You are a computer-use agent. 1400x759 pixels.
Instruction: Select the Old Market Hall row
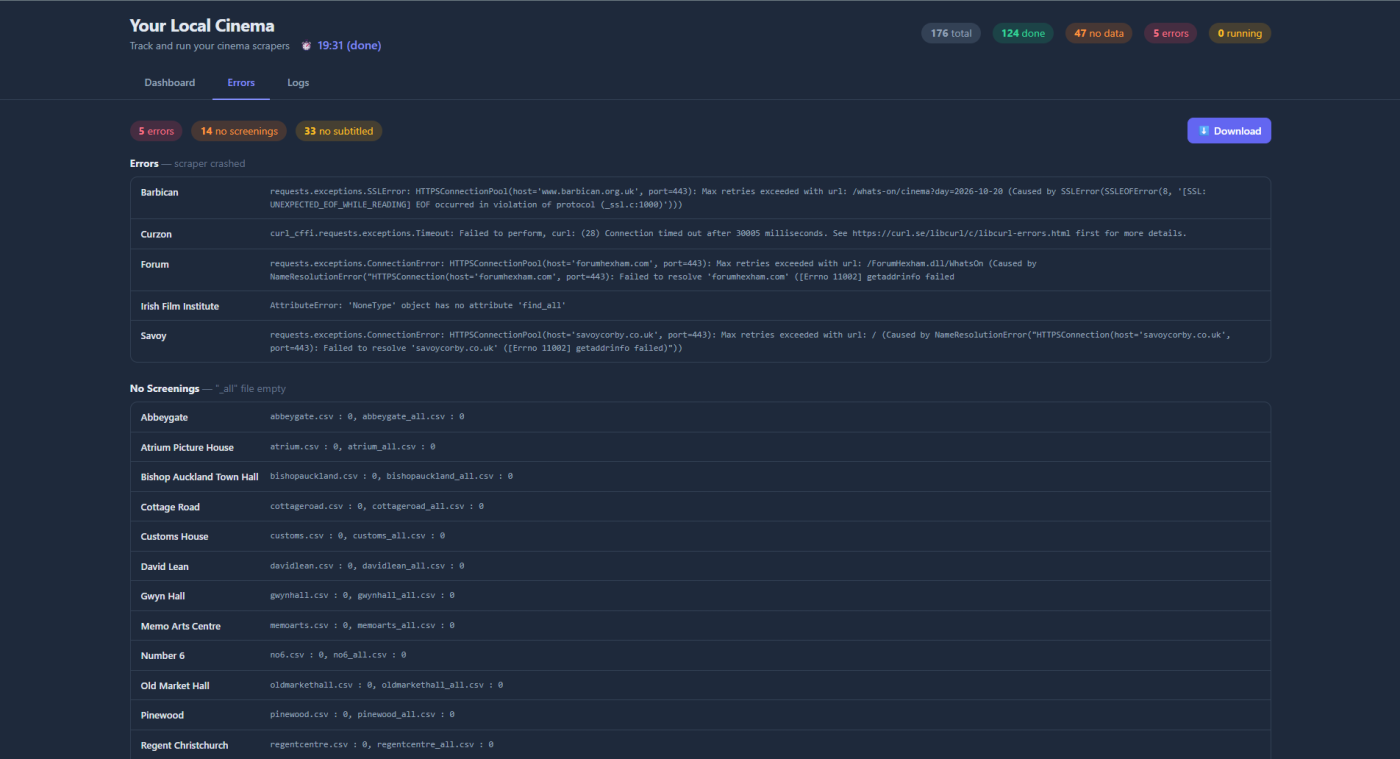(x=700, y=686)
